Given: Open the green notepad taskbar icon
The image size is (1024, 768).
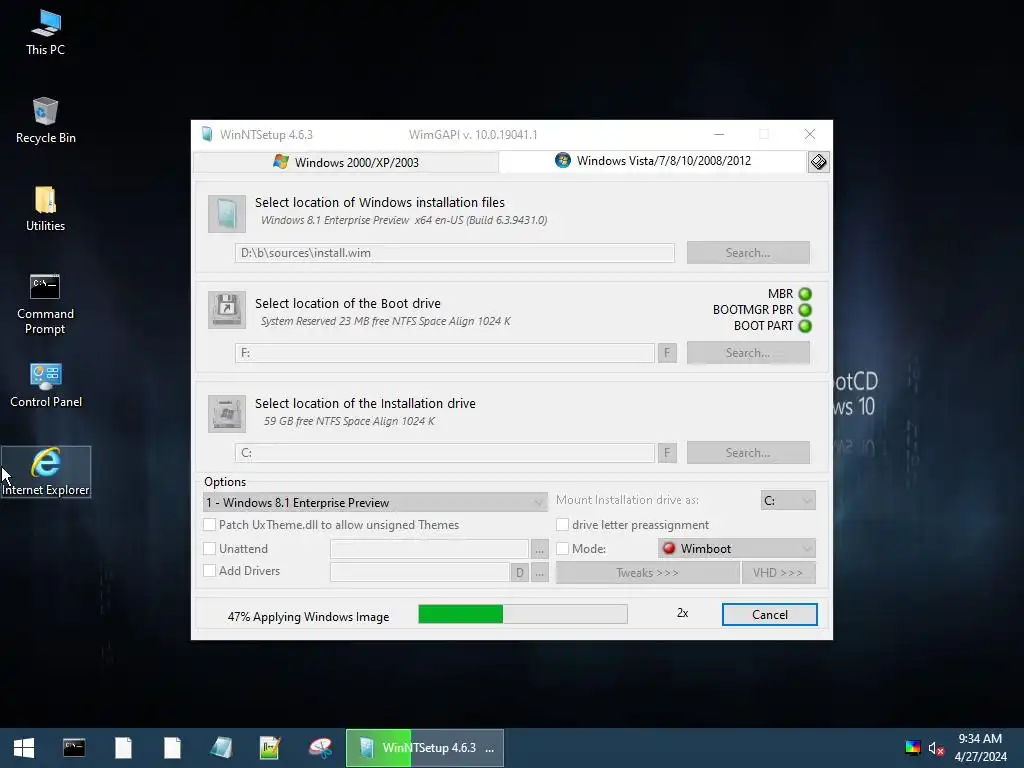Looking at the screenshot, I should click(270, 748).
